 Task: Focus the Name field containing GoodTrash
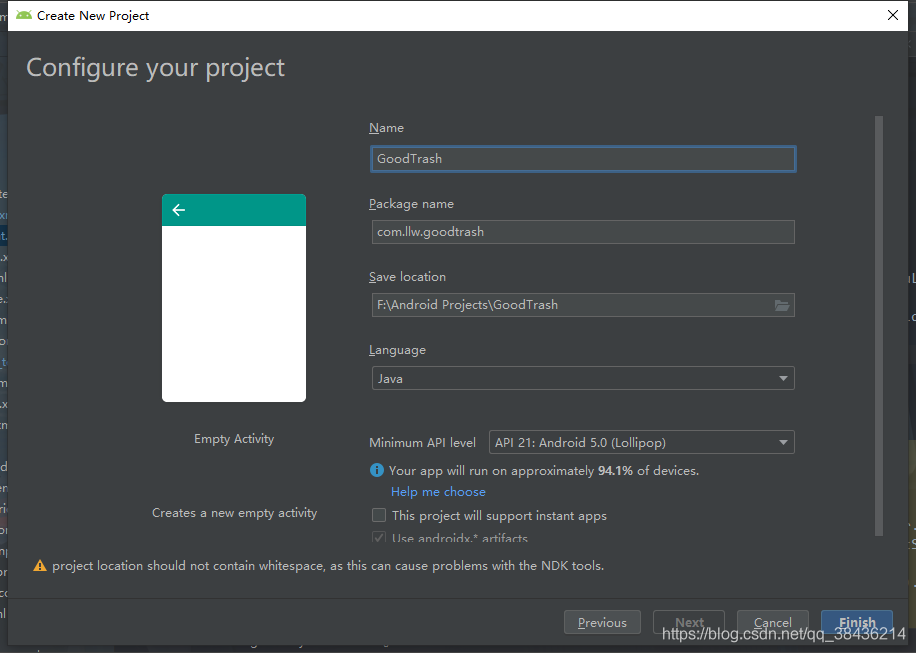(583, 159)
